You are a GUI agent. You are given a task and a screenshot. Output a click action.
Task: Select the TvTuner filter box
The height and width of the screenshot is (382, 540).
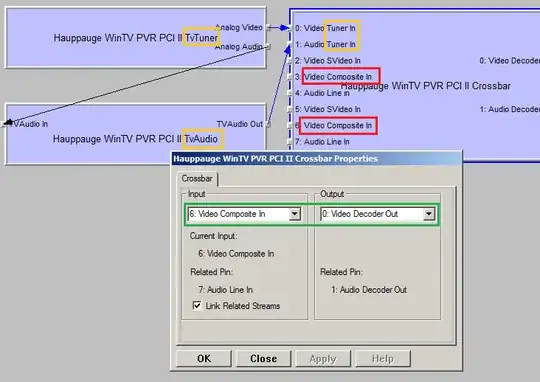pos(136,38)
